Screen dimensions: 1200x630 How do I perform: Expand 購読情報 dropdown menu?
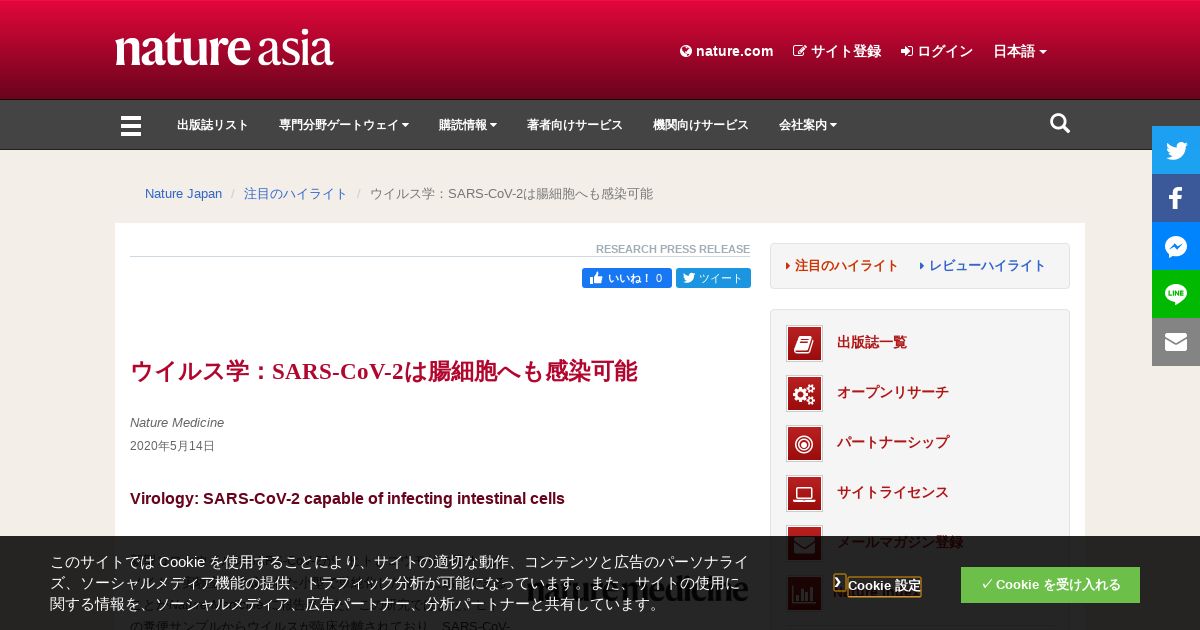point(468,125)
